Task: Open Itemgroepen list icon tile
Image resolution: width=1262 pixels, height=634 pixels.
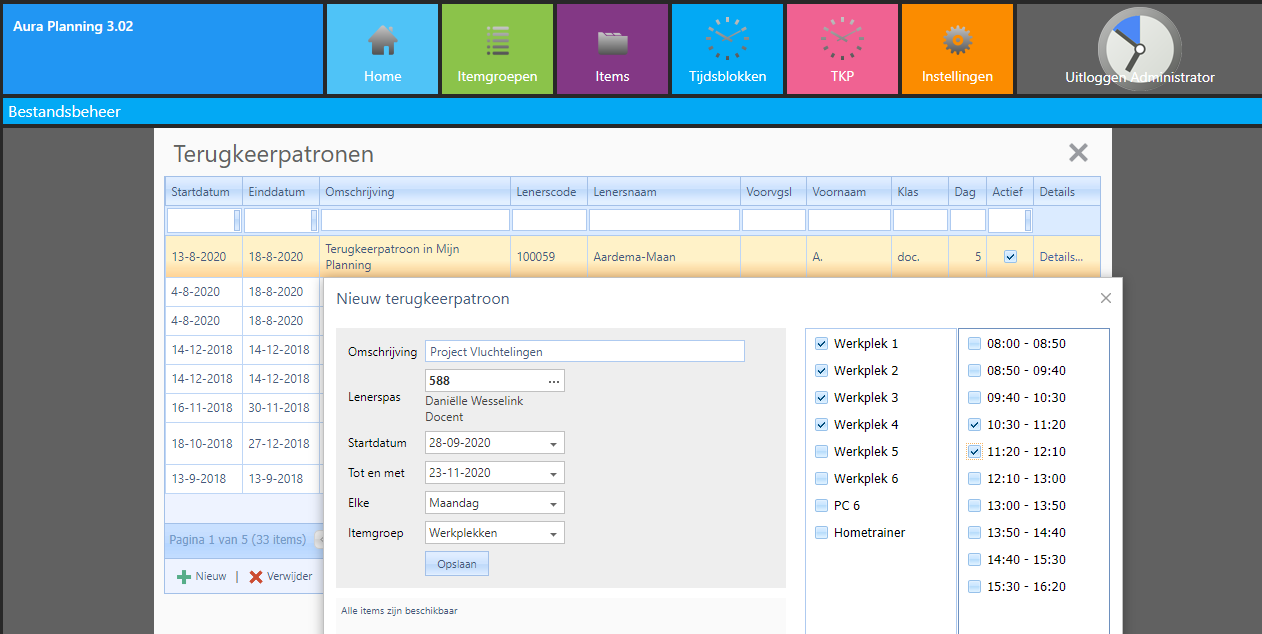Action: [497, 49]
